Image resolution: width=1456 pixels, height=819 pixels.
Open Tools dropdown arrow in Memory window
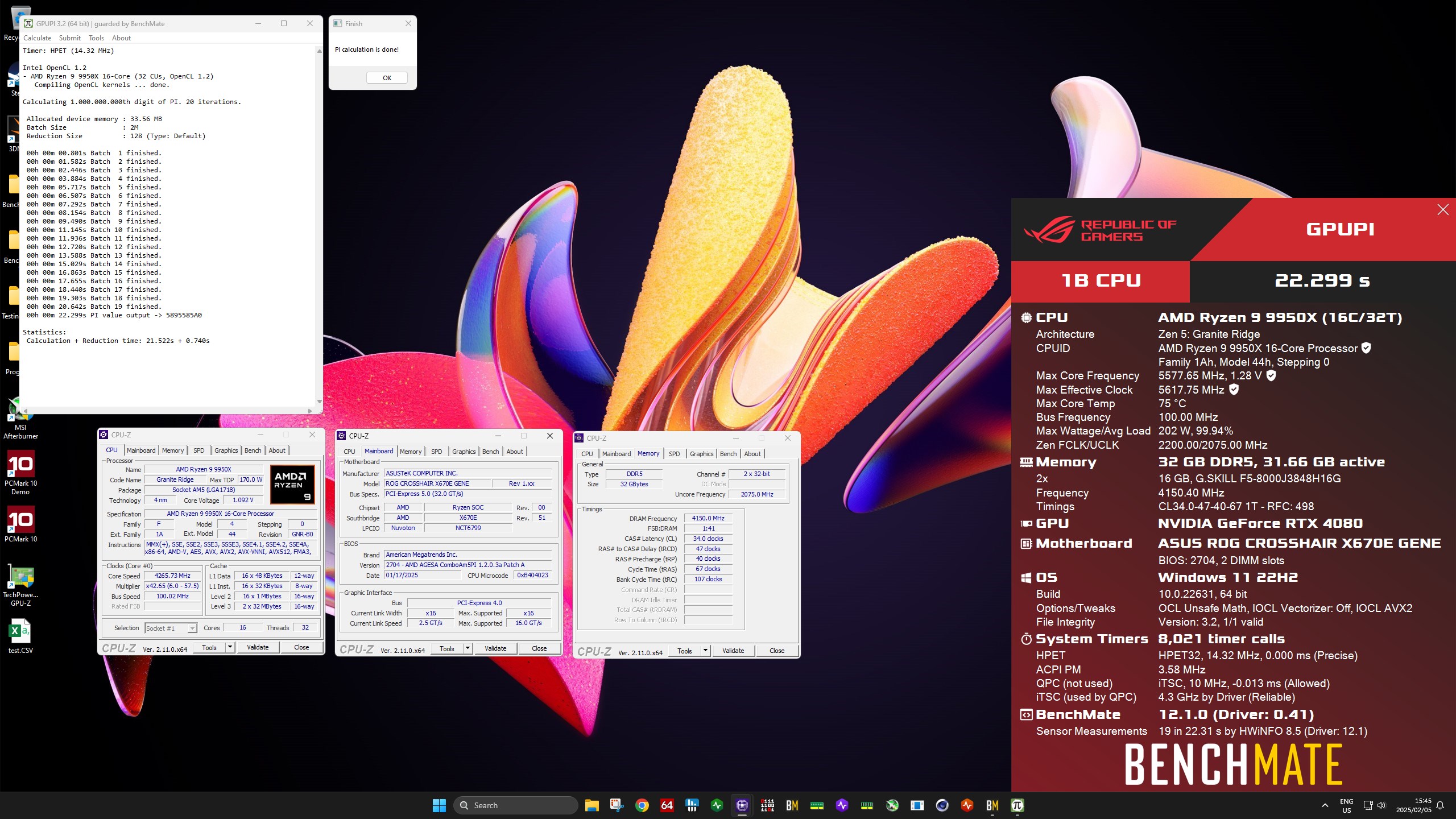[x=705, y=651]
